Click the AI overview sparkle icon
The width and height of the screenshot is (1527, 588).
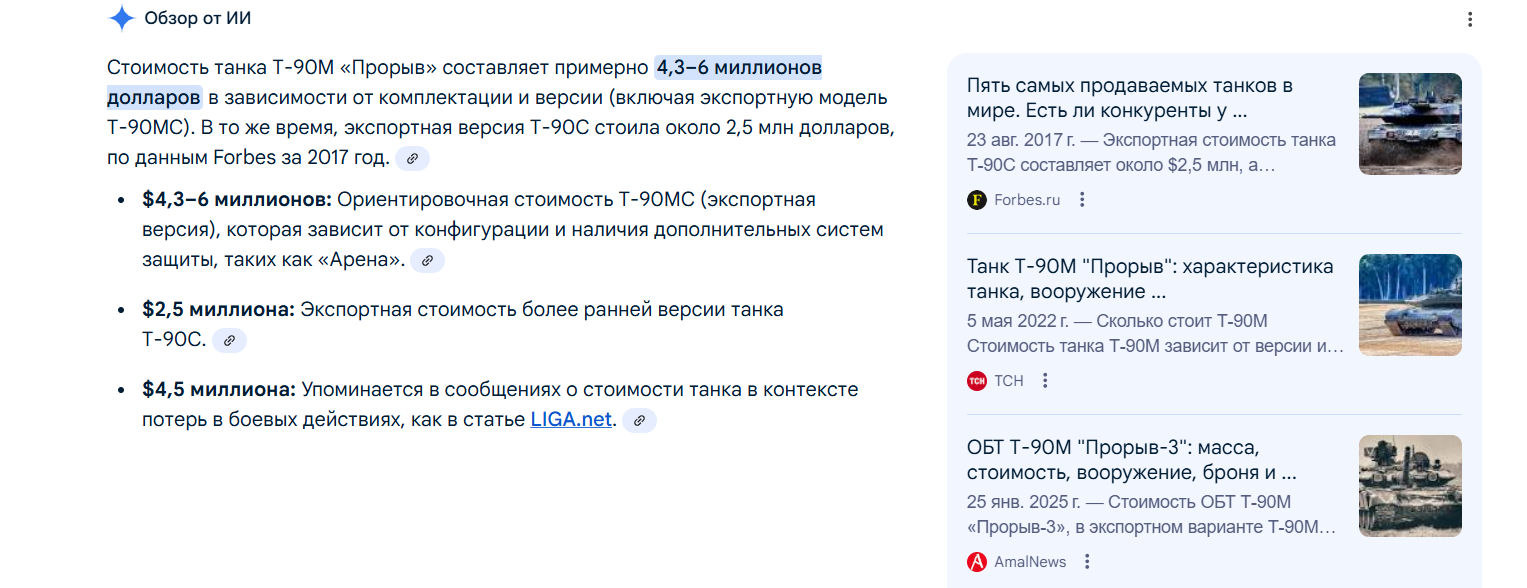click(121, 18)
